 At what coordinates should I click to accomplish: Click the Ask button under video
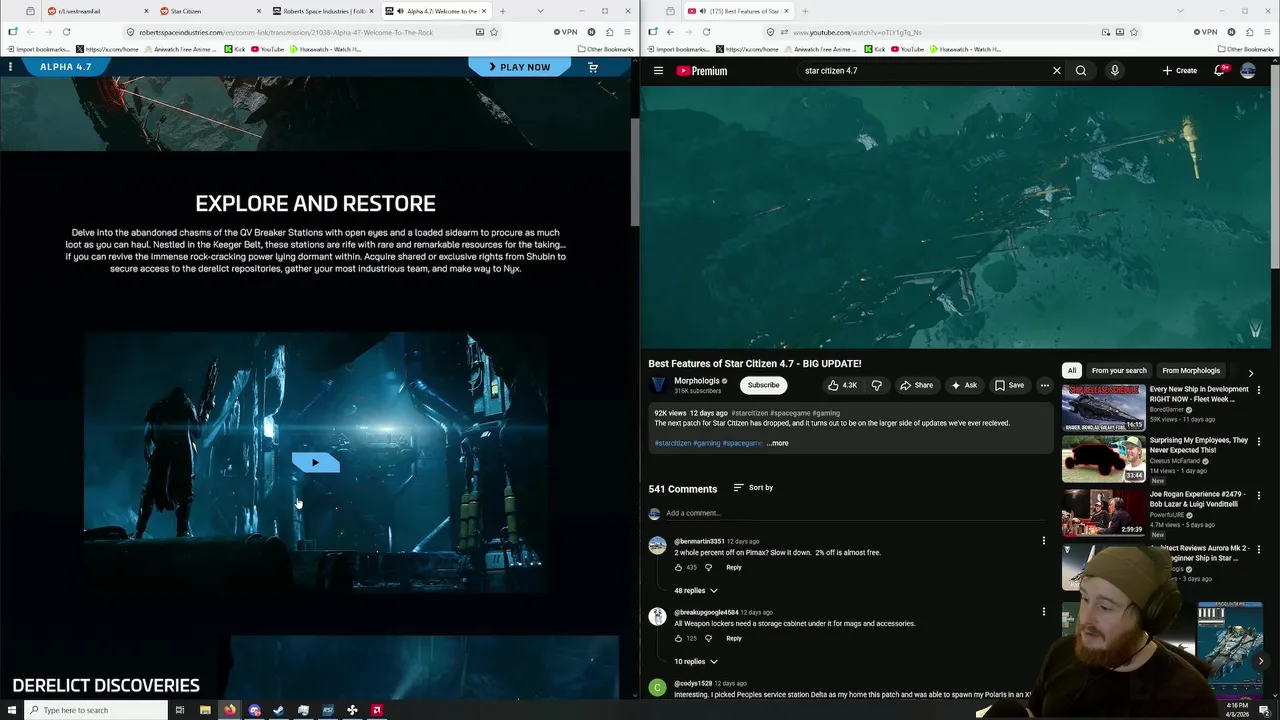tap(964, 385)
